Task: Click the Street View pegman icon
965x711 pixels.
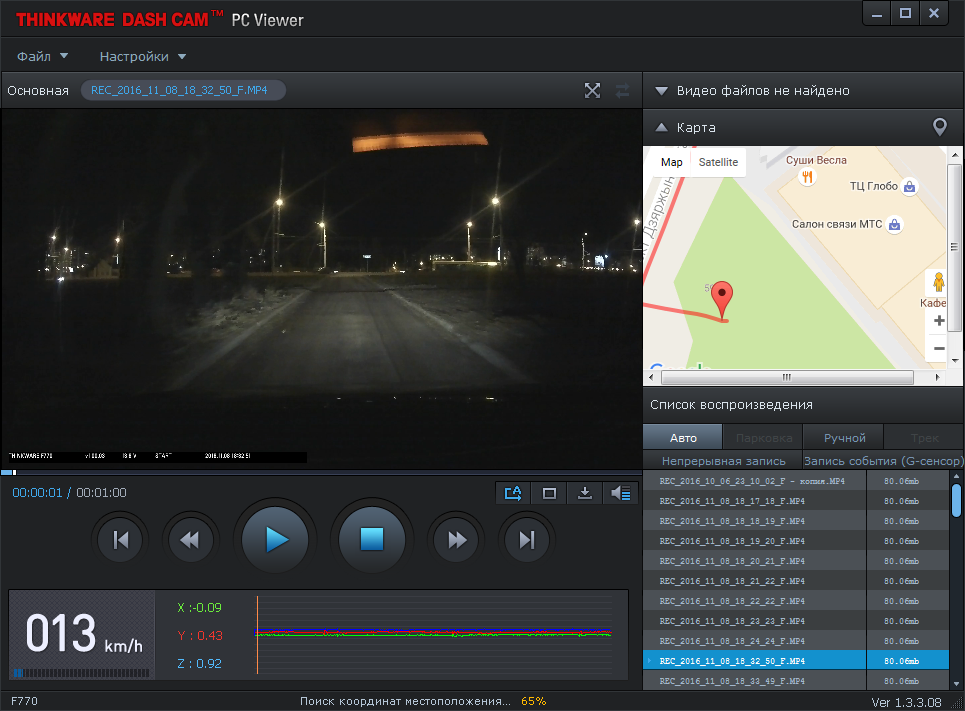Action: [938, 282]
